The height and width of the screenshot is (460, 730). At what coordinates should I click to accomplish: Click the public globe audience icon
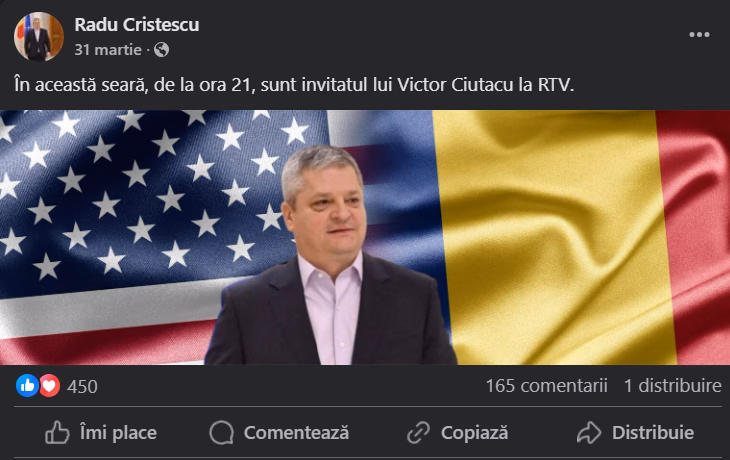pyautogui.click(x=162, y=49)
